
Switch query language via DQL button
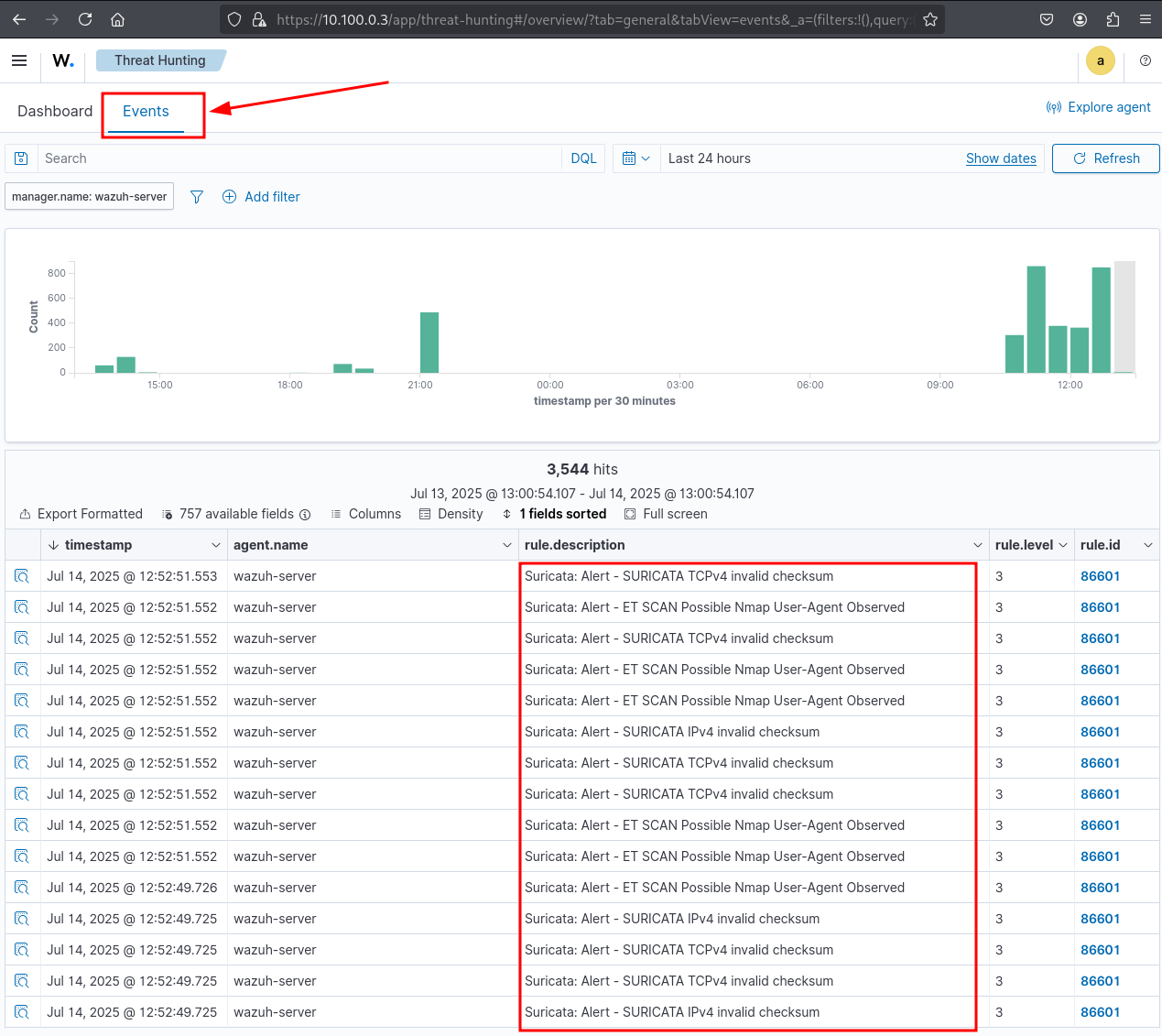583,158
